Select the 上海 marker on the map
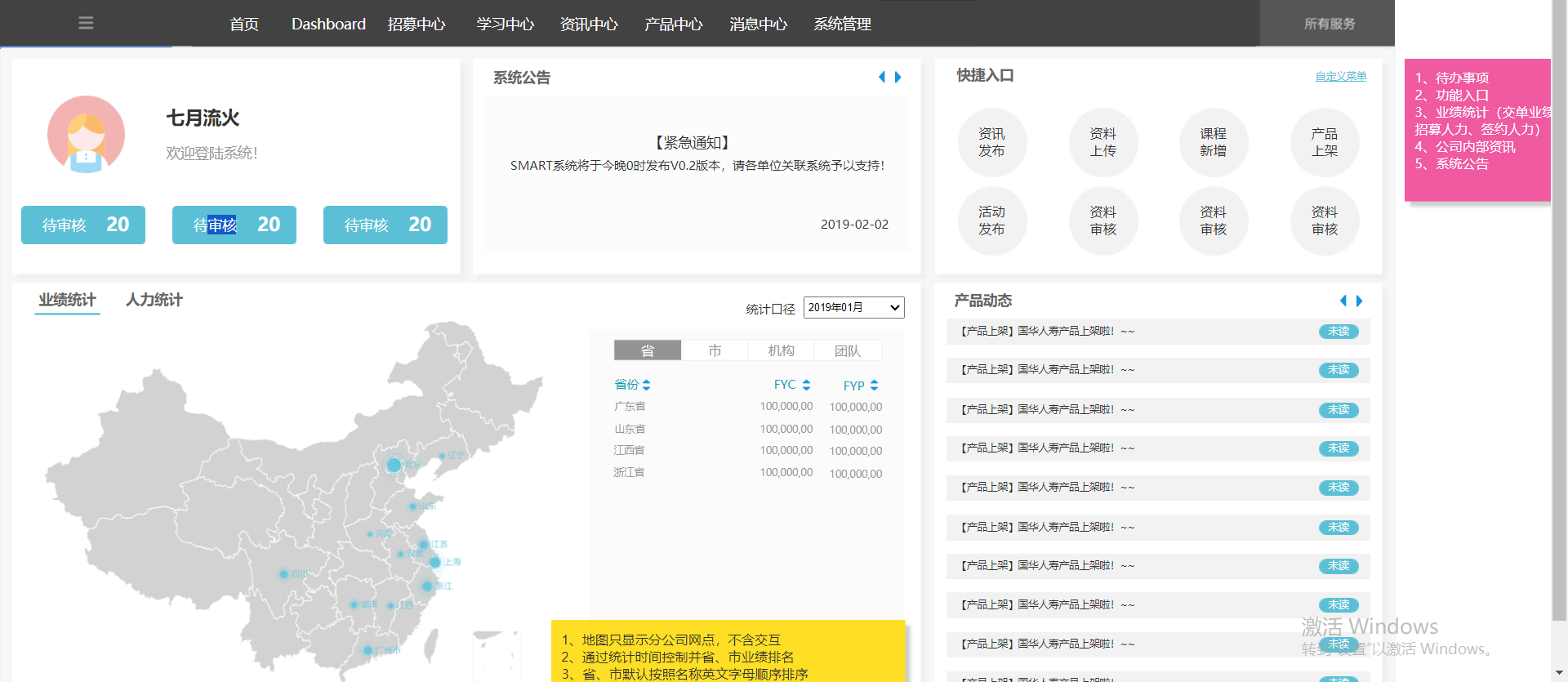 click(435, 562)
